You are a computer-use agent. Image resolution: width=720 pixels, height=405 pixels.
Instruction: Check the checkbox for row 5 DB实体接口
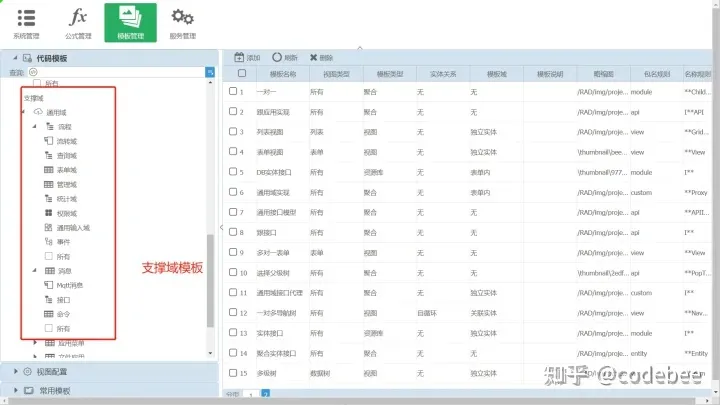(233, 171)
